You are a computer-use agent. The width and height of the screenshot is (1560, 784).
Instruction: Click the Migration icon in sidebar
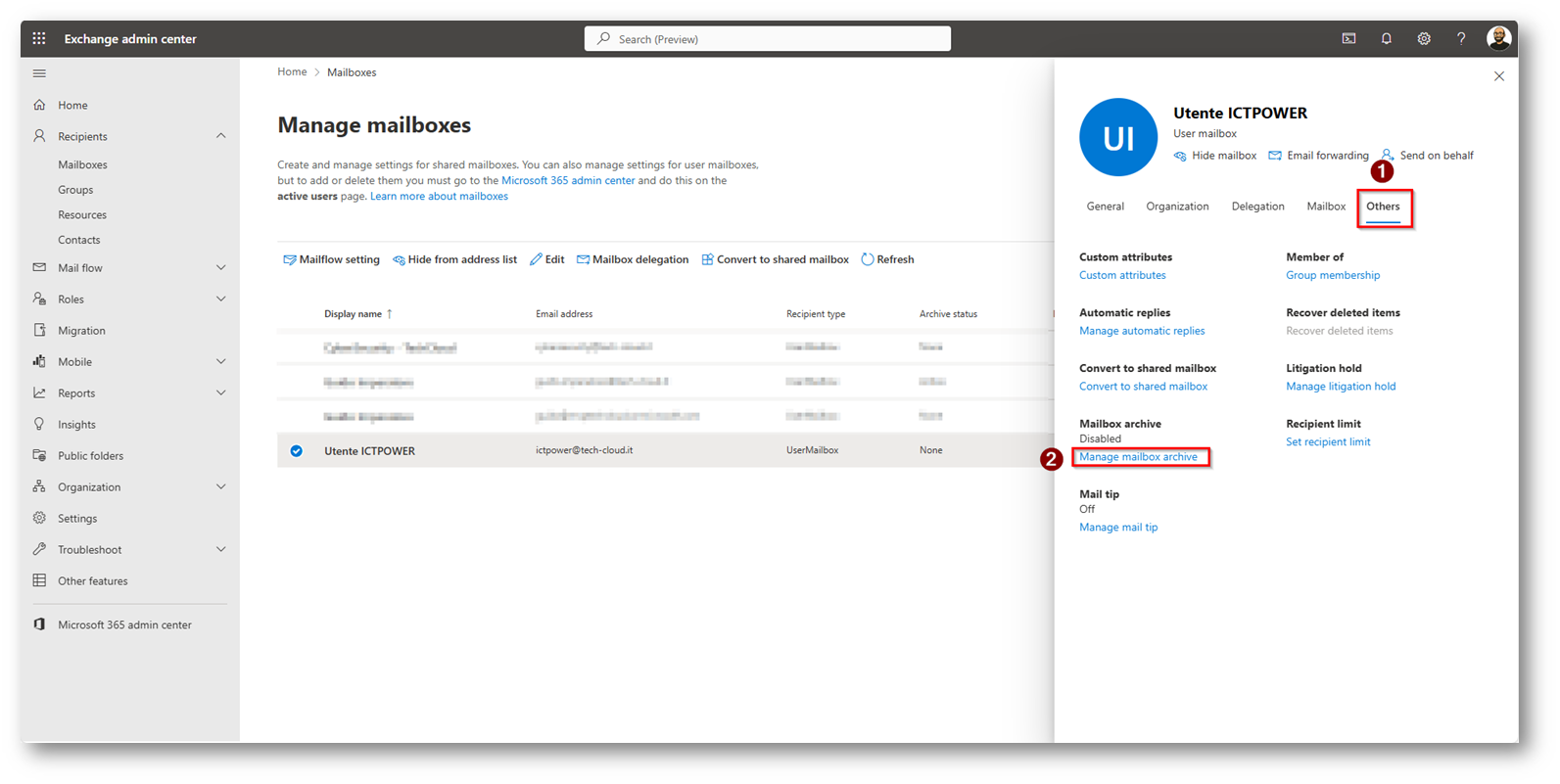tap(39, 330)
